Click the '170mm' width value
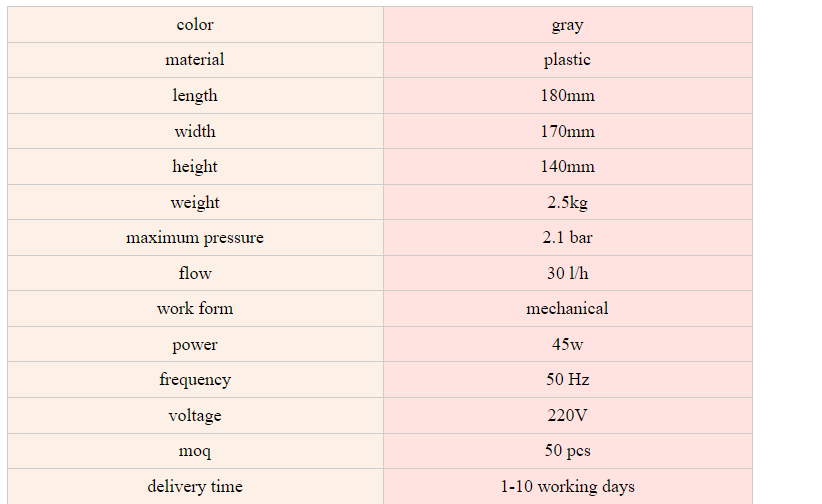822x504 pixels. (x=567, y=131)
